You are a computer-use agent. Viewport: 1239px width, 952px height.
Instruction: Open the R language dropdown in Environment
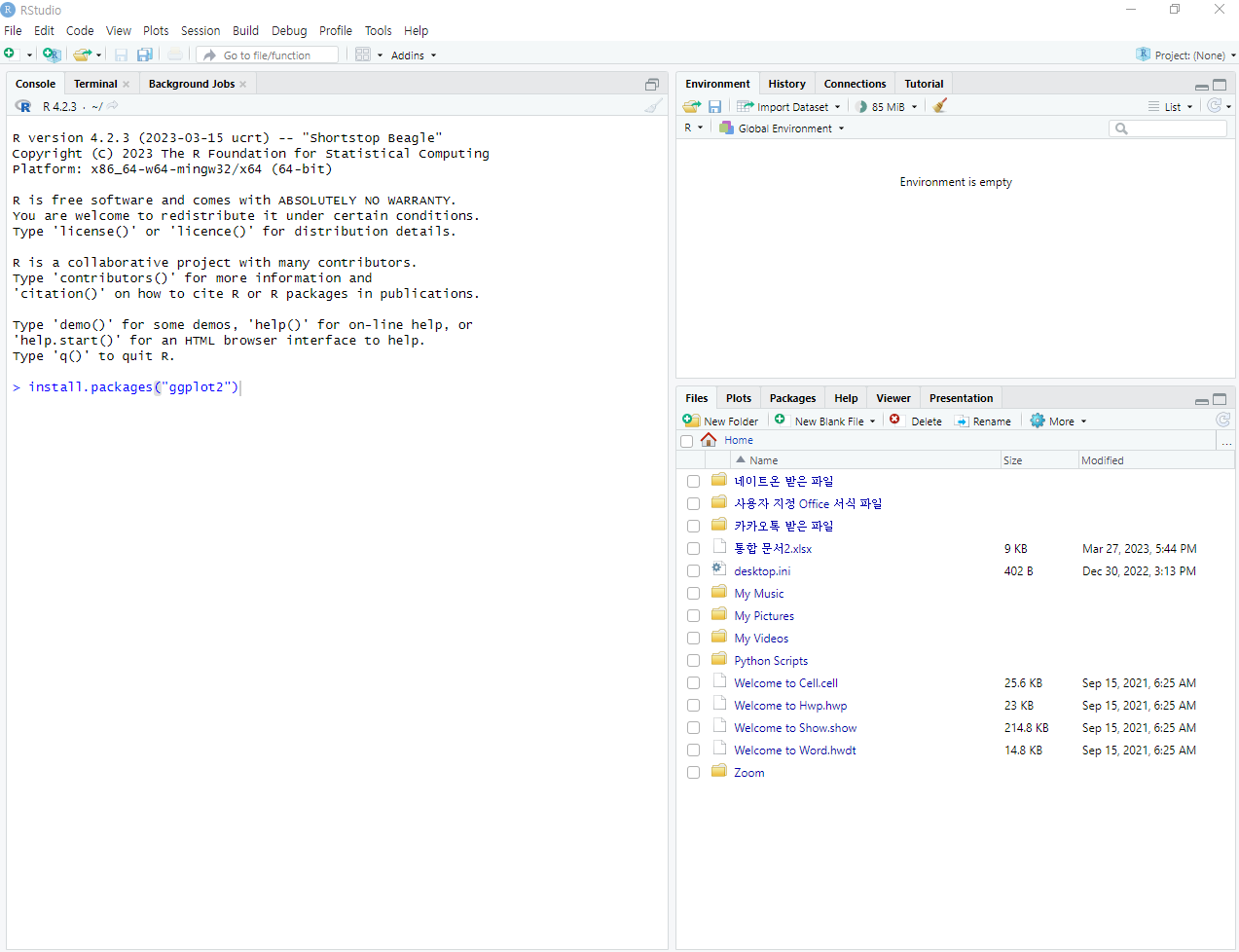click(693, 128)
